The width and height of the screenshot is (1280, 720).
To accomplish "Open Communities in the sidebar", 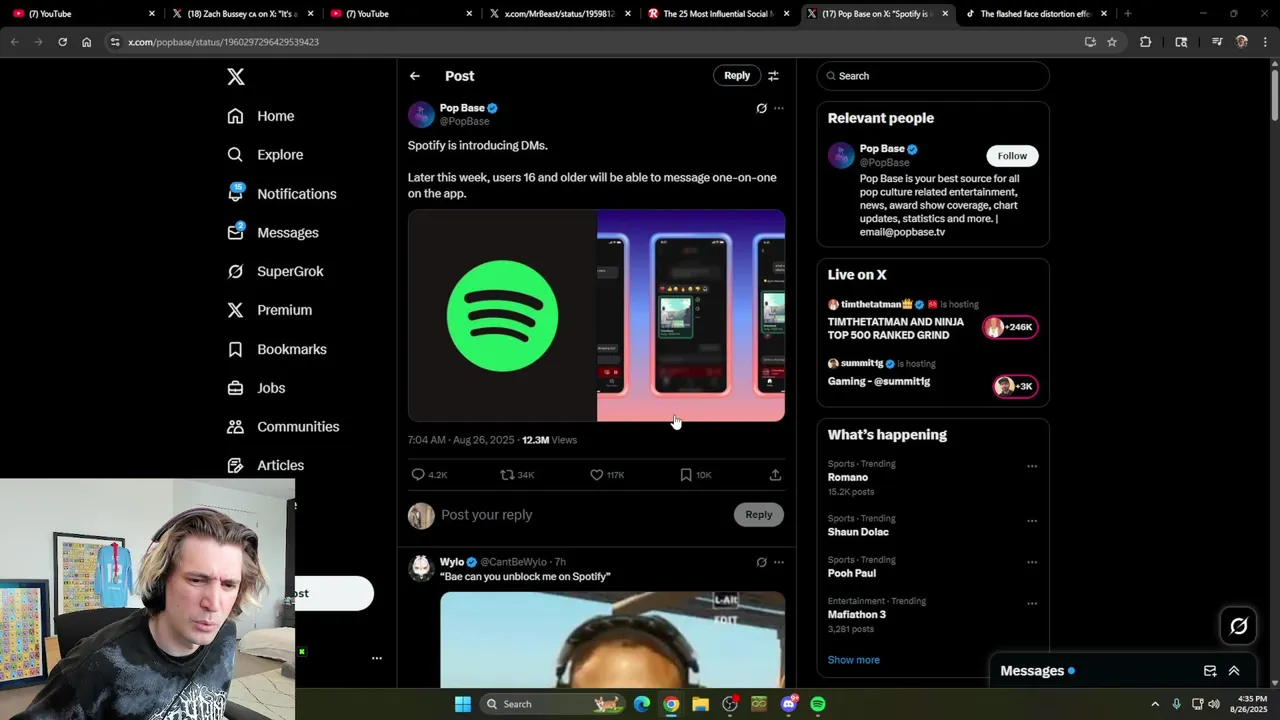I will click(x=283, y=427).
